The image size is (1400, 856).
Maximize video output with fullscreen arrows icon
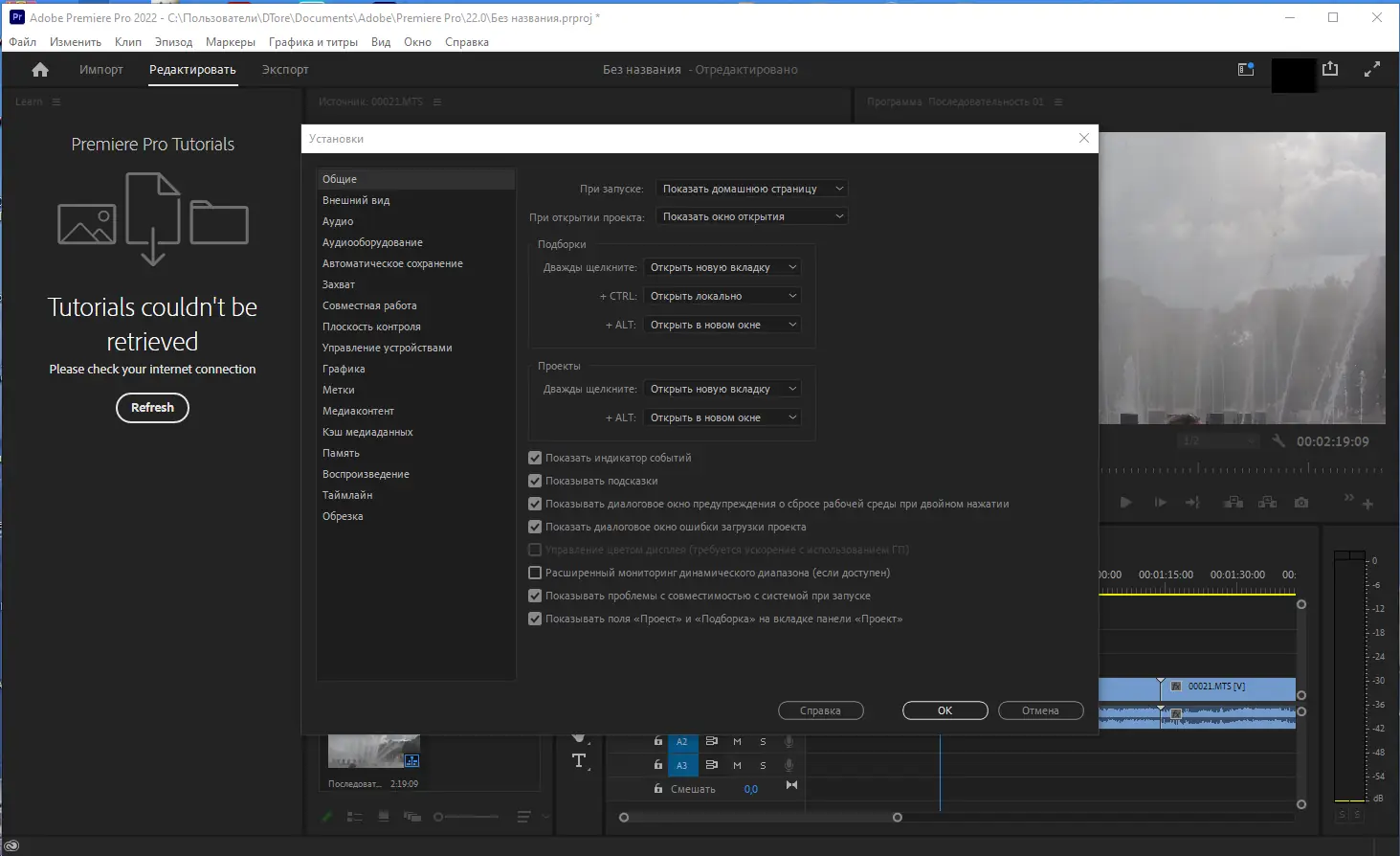1372,69
